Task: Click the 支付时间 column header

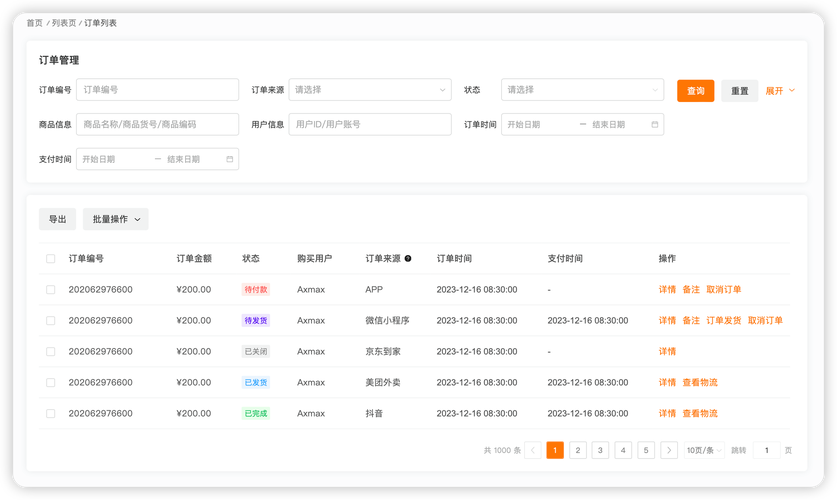Action: 565,259
